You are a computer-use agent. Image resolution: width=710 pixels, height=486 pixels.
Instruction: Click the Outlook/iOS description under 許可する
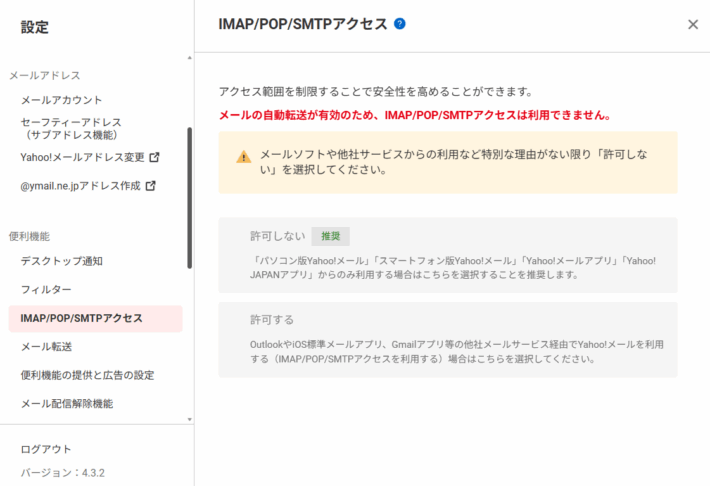click(456, 351)
